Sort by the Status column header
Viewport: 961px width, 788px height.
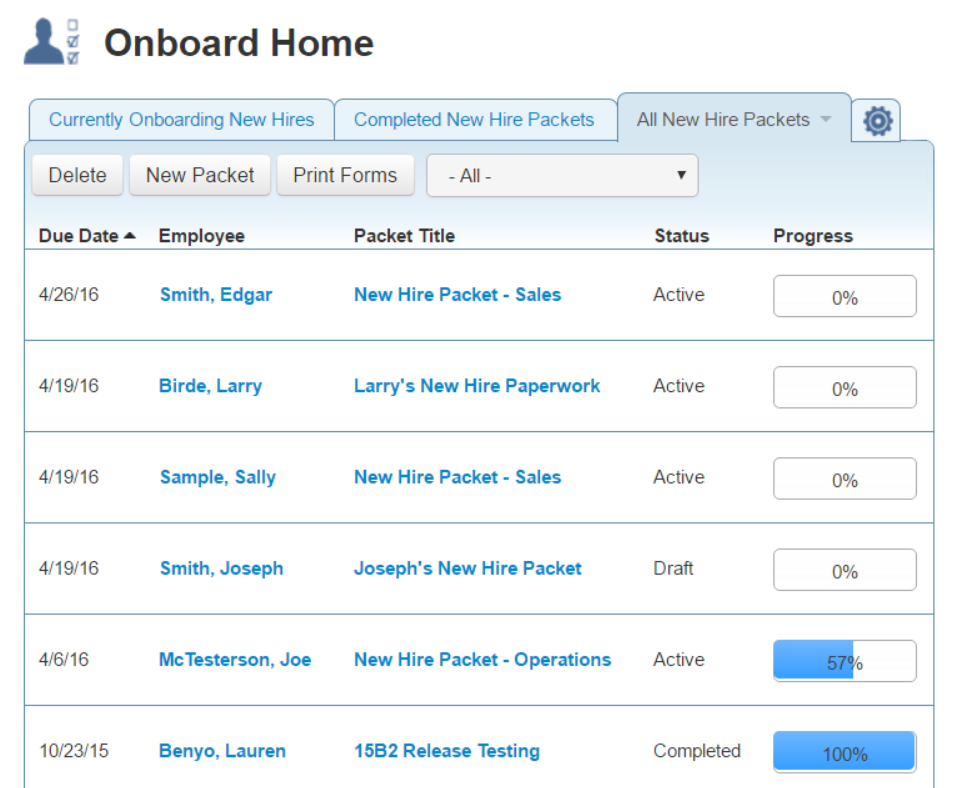coord(681,236)
